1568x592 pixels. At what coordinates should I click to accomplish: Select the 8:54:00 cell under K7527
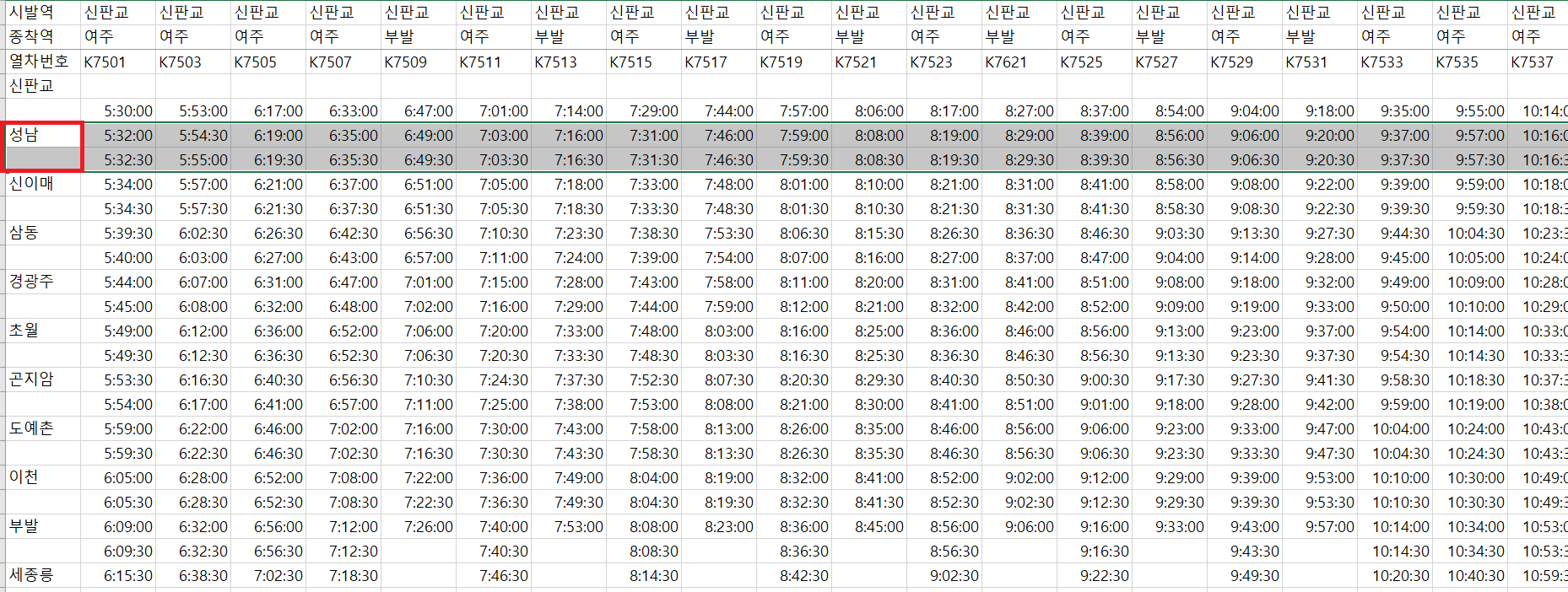(x=1170, y=110)
